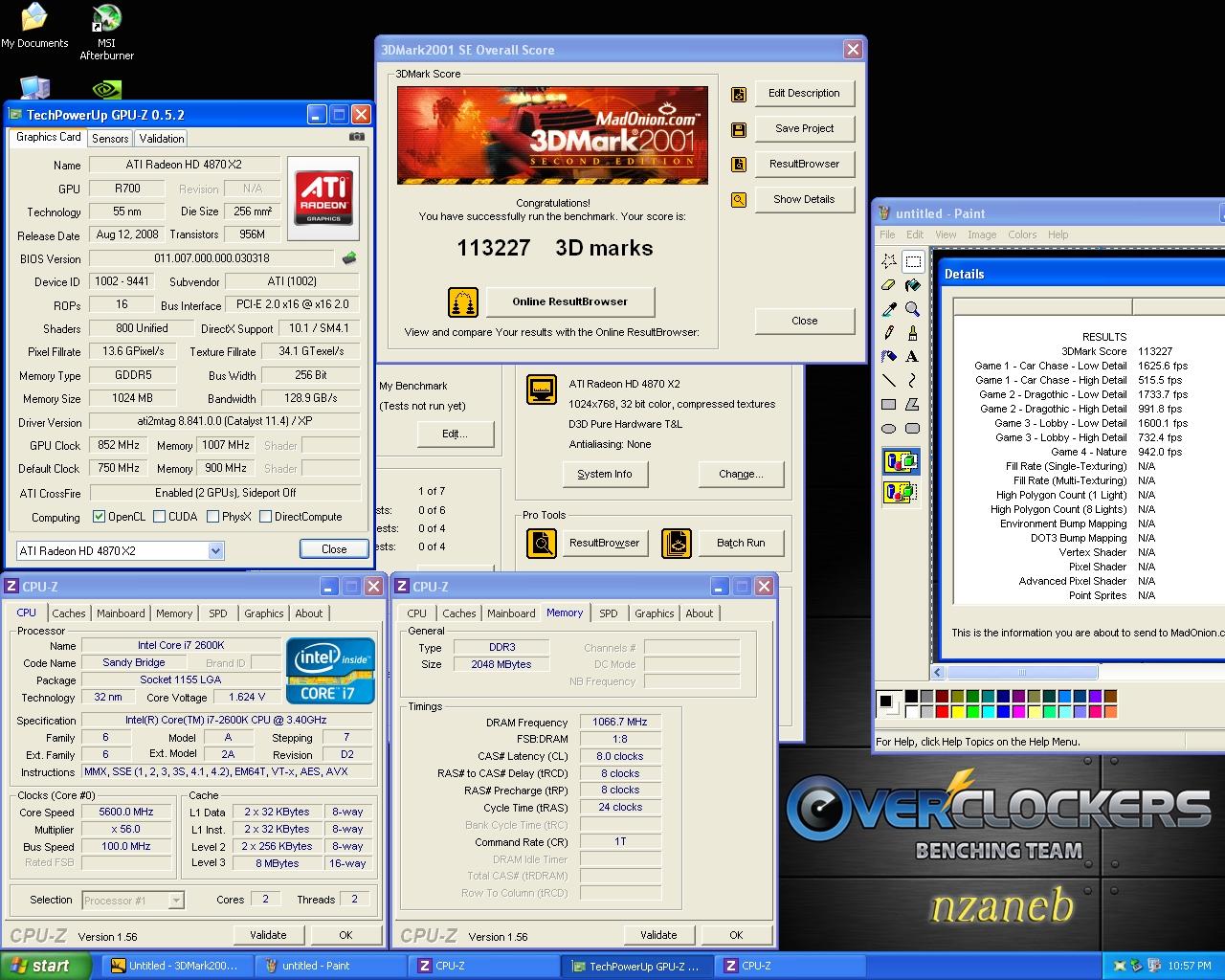The height and width of the screenshot is (980, 1225).
Task: Select the Rectangle shape tool
Action: coord(889,405)
